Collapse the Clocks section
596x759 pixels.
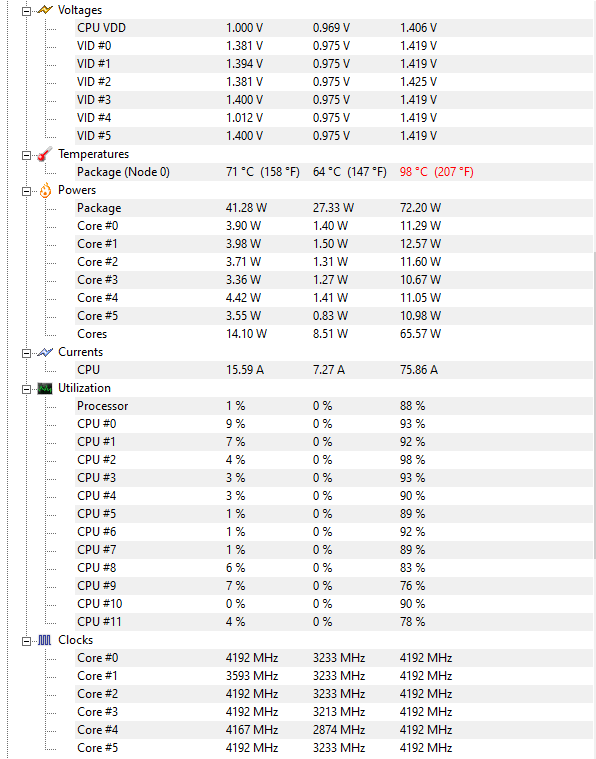click(26, 641)
